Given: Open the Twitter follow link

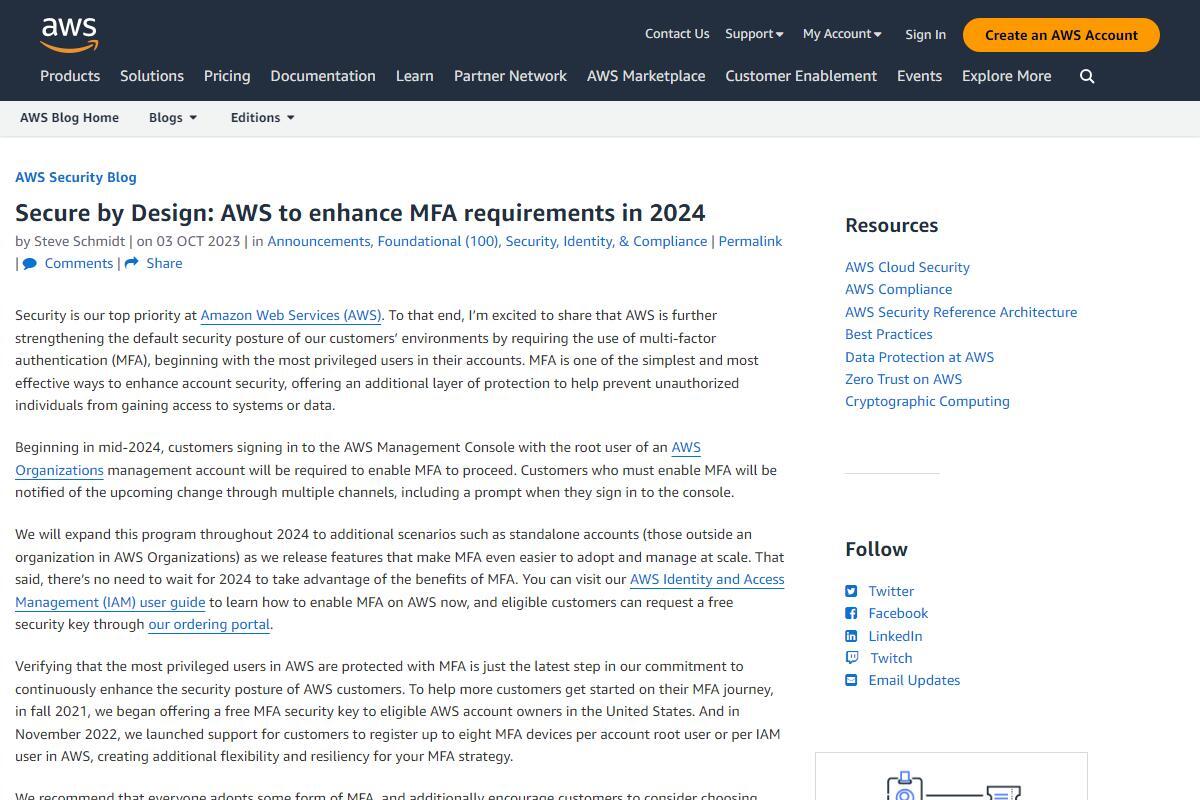Looking at the screenshot, I should [891, 591].
